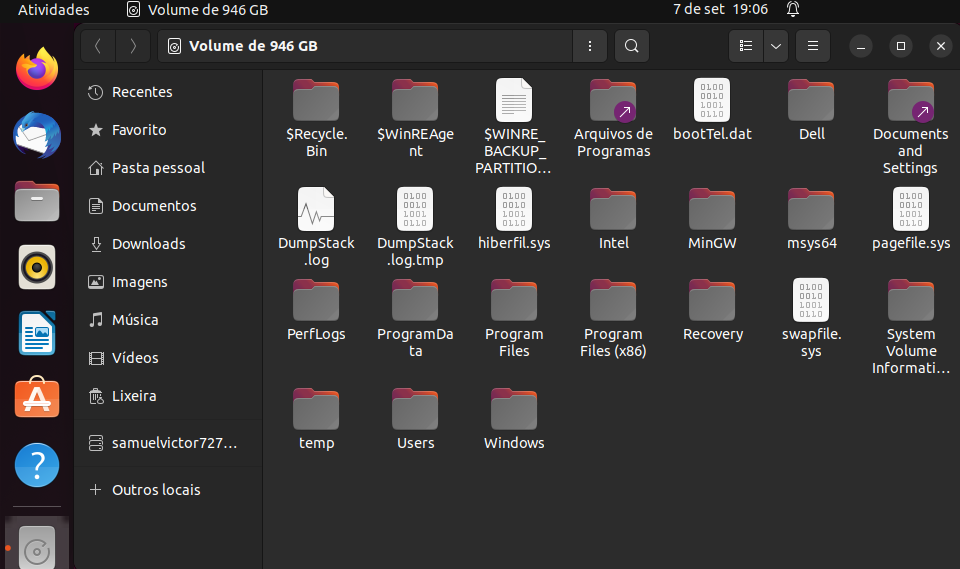Open Música in the sidebar
Image resolution: width=960 pixels, height=569 pixels.
click(x=168, y=320)
